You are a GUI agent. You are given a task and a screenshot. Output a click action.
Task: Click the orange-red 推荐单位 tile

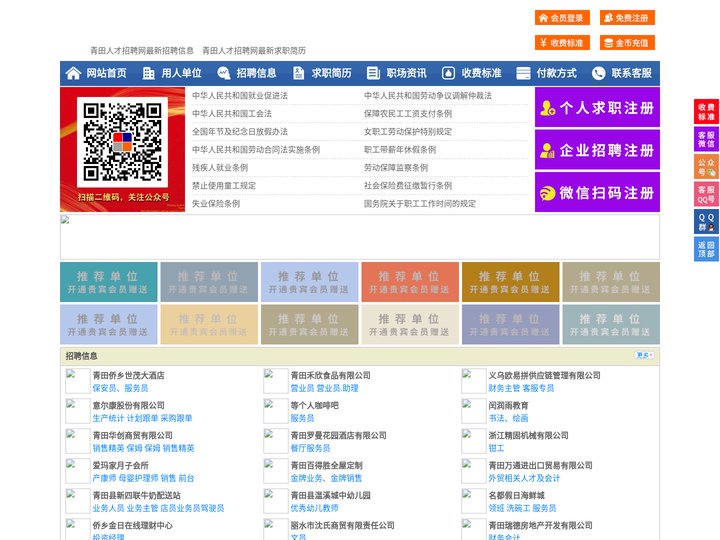click(x=410, y=282)
